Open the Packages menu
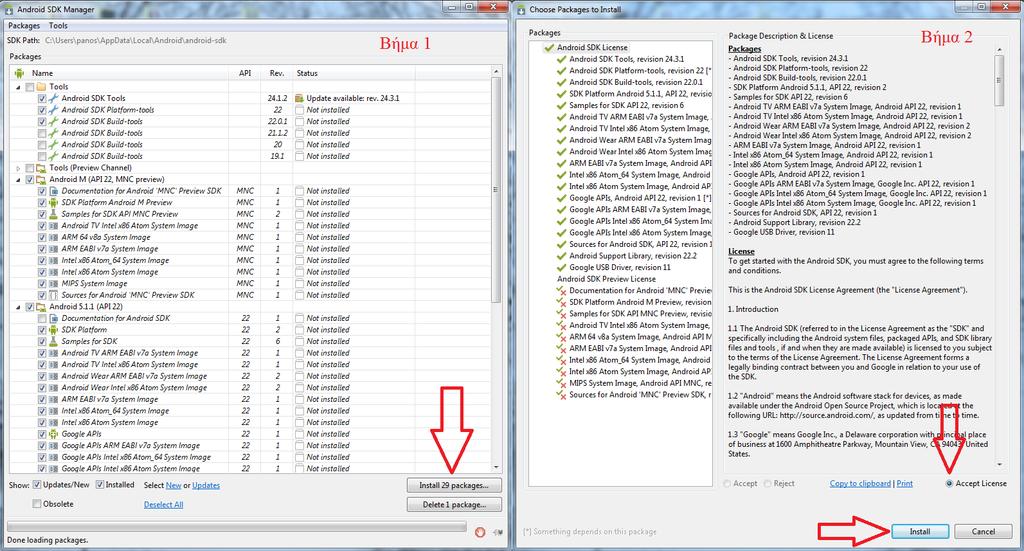 [24, 25]
